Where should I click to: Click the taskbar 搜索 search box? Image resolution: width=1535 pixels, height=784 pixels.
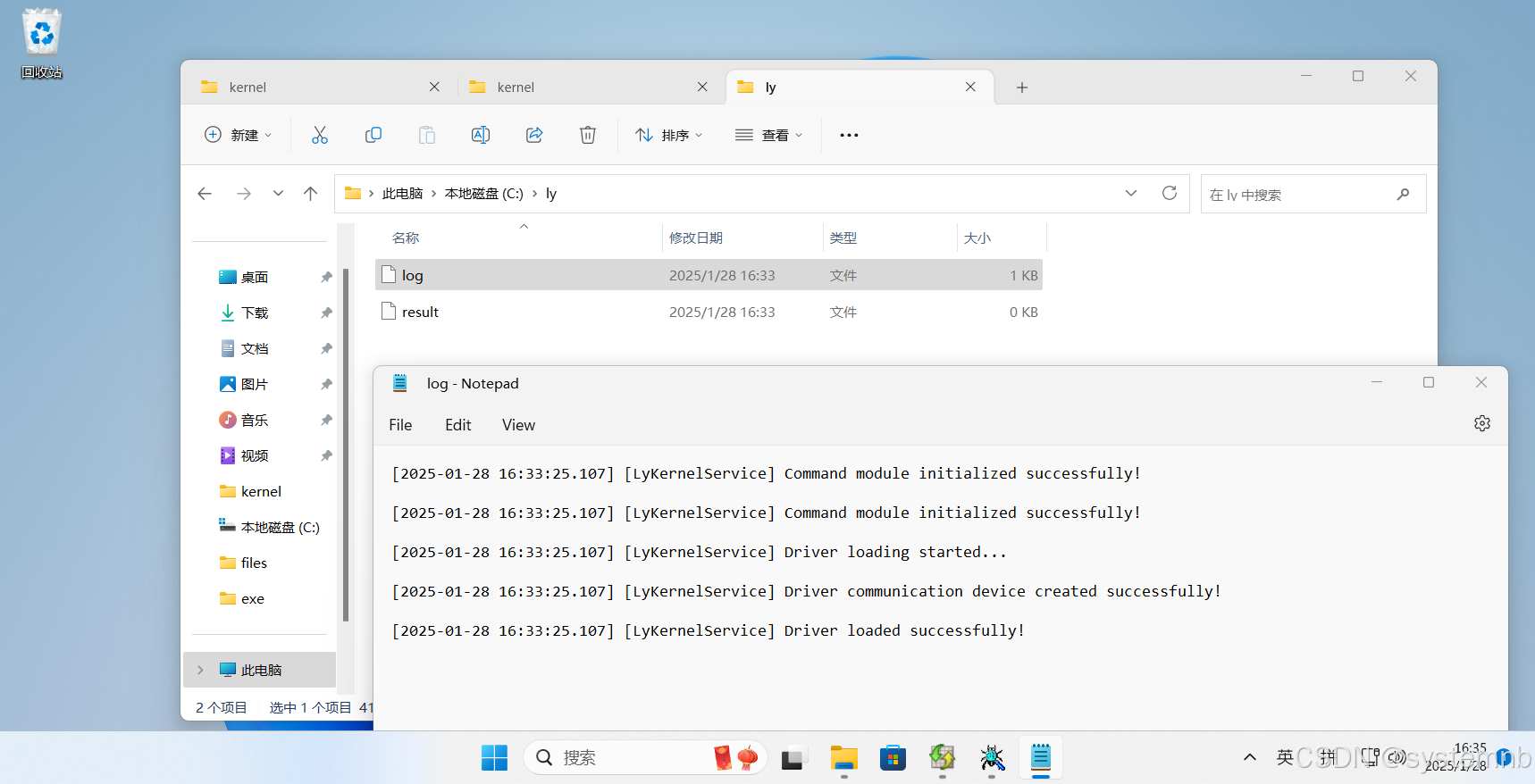(x=645, y=758)
